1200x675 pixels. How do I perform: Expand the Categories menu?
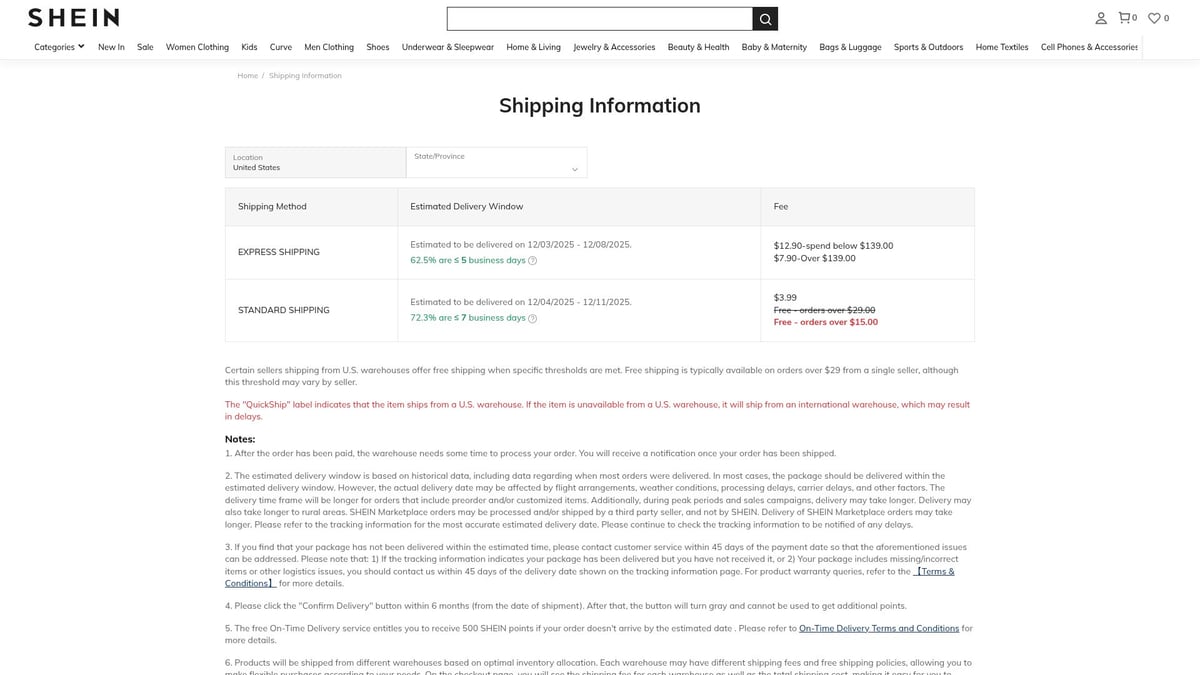[x=59, y=47]
